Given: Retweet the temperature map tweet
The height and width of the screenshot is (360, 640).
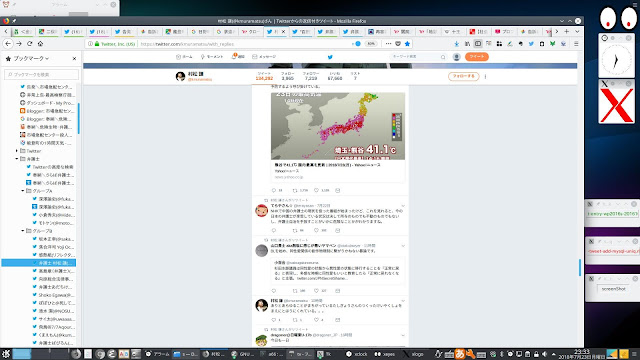Looking at the screenshot, I should [295, 190].
